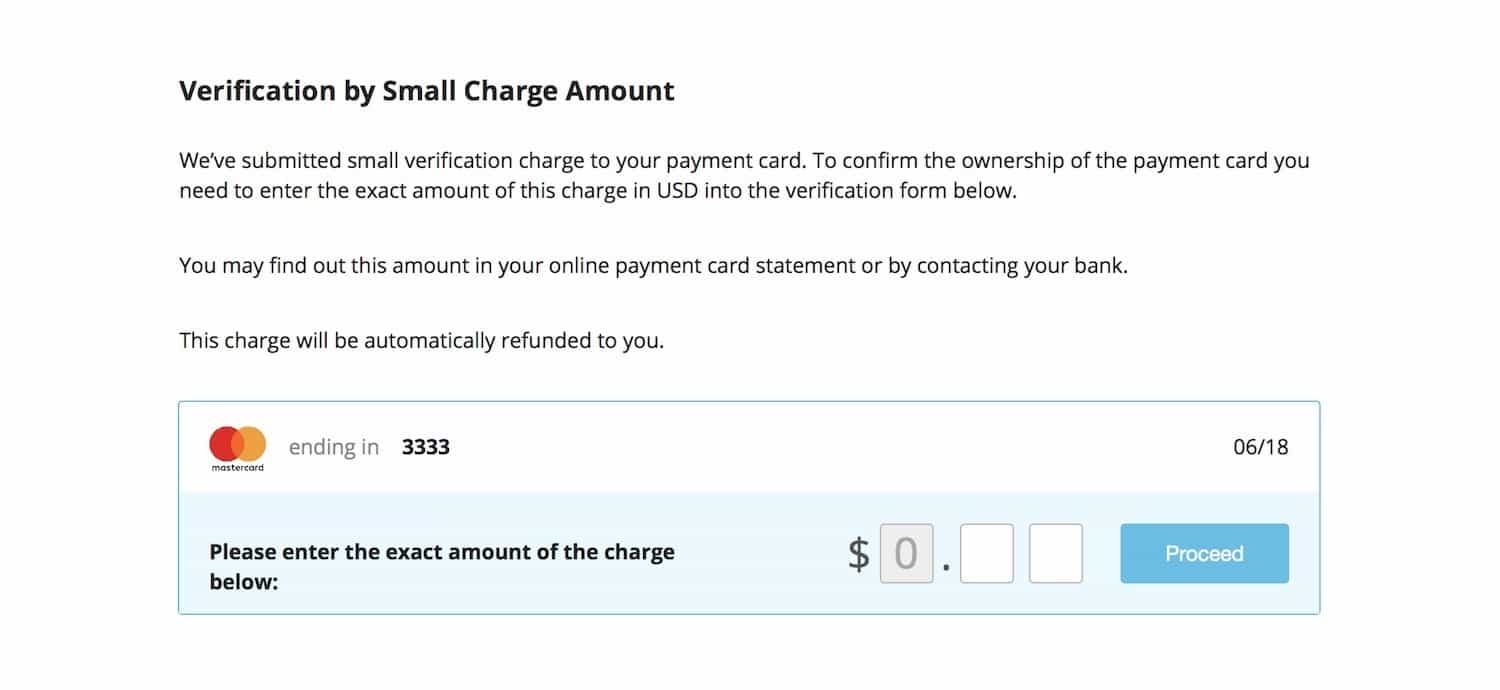Click the dollar sign symbol
Image resolution: width=1500 pixels, height=690 pixels.
tap(858, 553)
